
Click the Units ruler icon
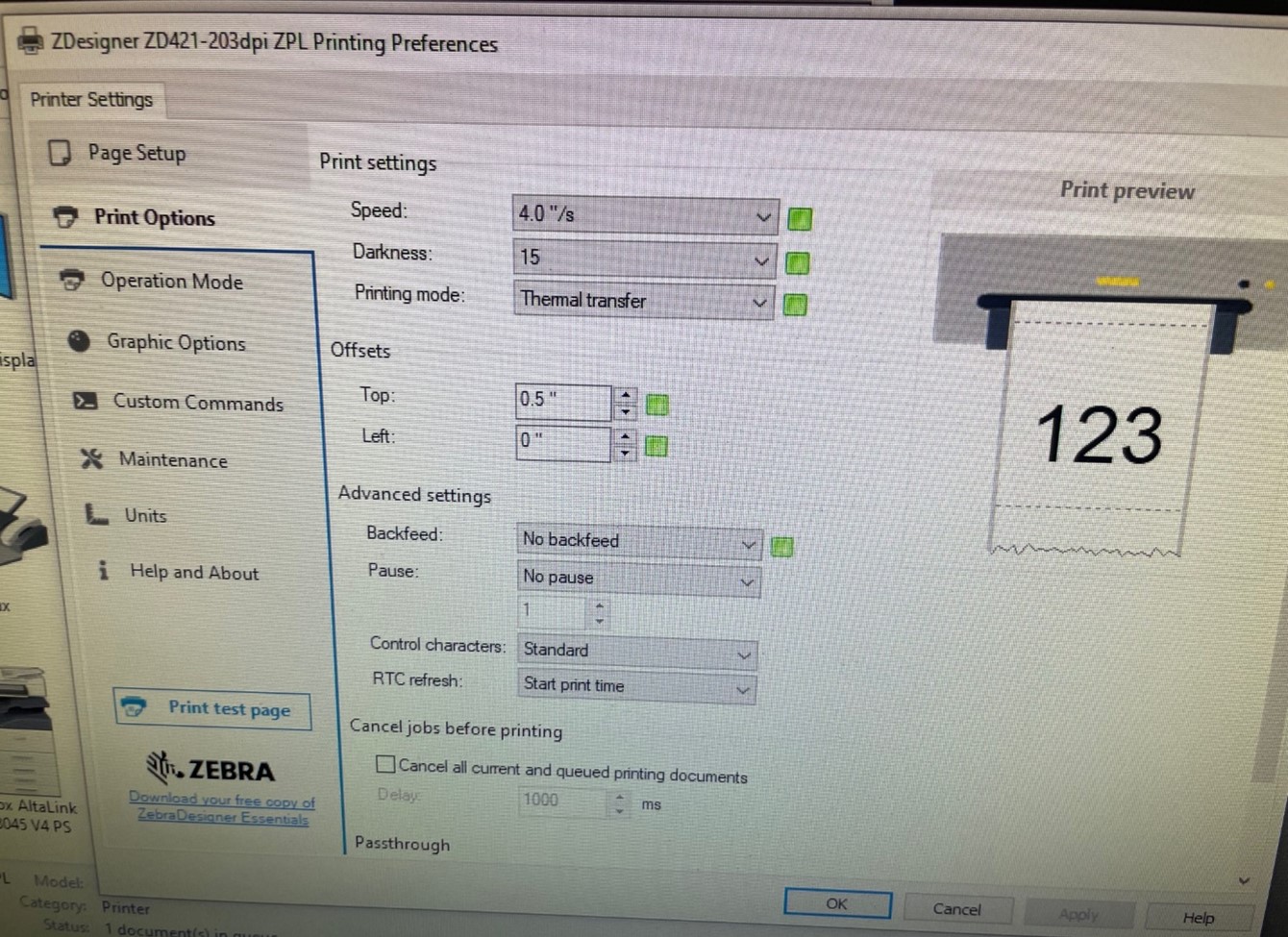point(97,514)
